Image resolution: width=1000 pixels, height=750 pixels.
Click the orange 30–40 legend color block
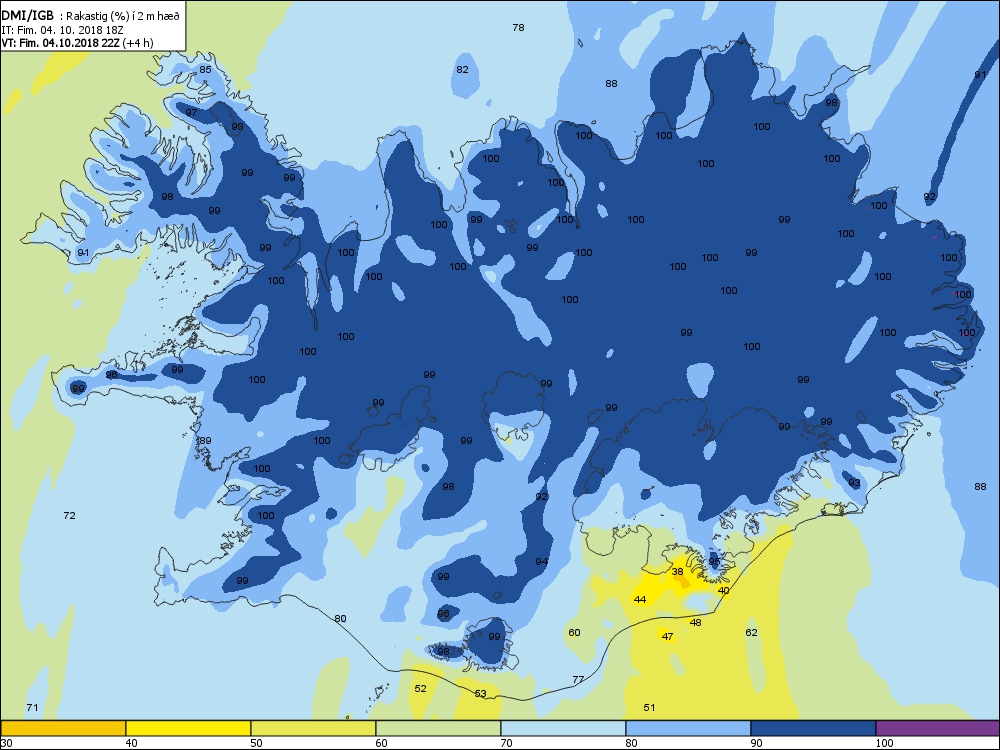[63, 728]
